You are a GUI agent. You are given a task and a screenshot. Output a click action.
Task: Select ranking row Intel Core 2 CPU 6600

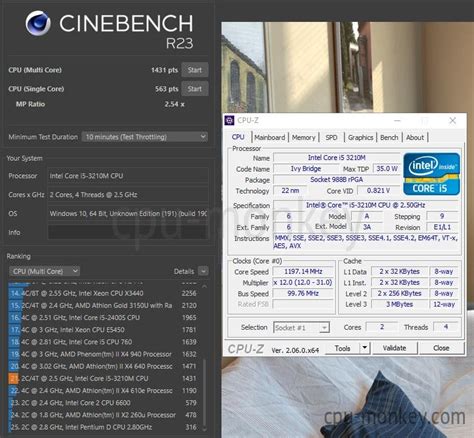coord(104,403)
